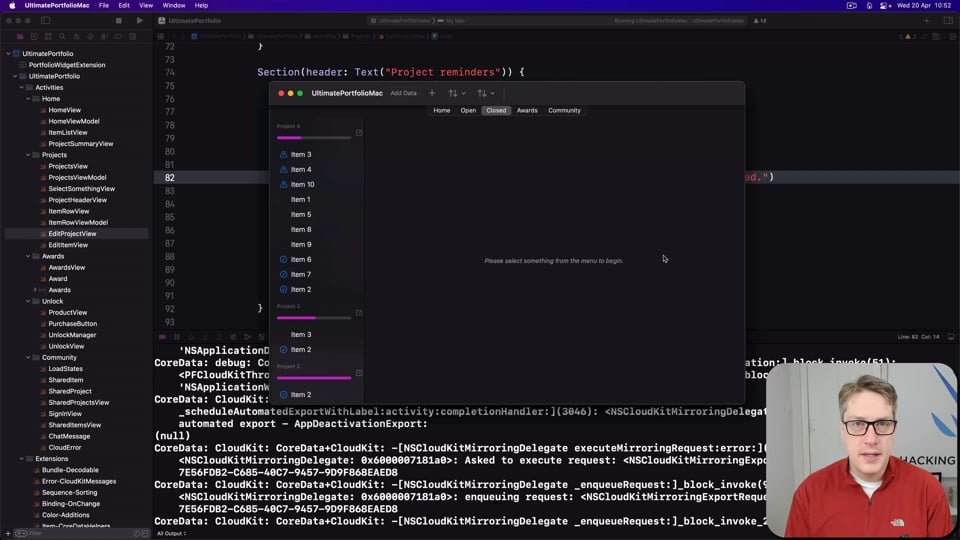This screenshot has width=960, height=540.
Task: Click the Xcode library plus icon
Action: click(x=926, y=20)
